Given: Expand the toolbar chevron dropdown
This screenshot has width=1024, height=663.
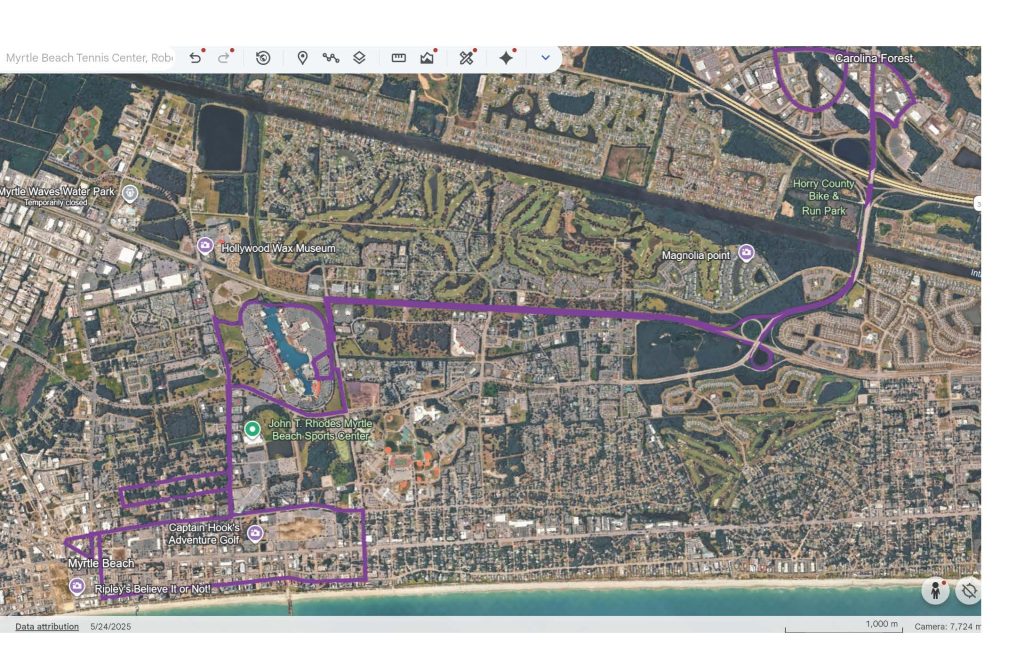Looking at the screenshot, I should pos(545,58).
